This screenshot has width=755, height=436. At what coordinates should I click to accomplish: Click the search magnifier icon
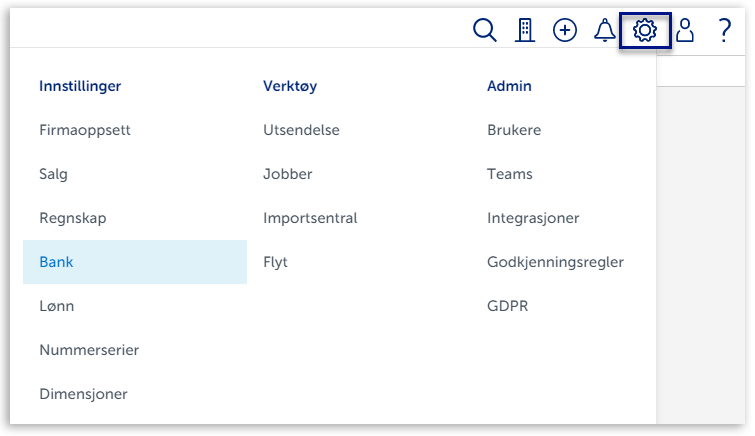coord(484,31)
